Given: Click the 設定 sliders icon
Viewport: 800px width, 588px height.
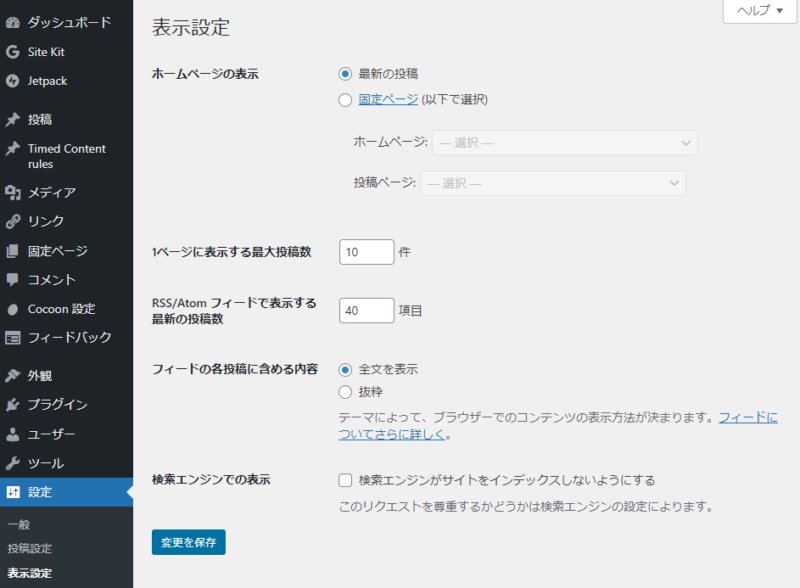Looking at the screenshot, I should (13, 492).
